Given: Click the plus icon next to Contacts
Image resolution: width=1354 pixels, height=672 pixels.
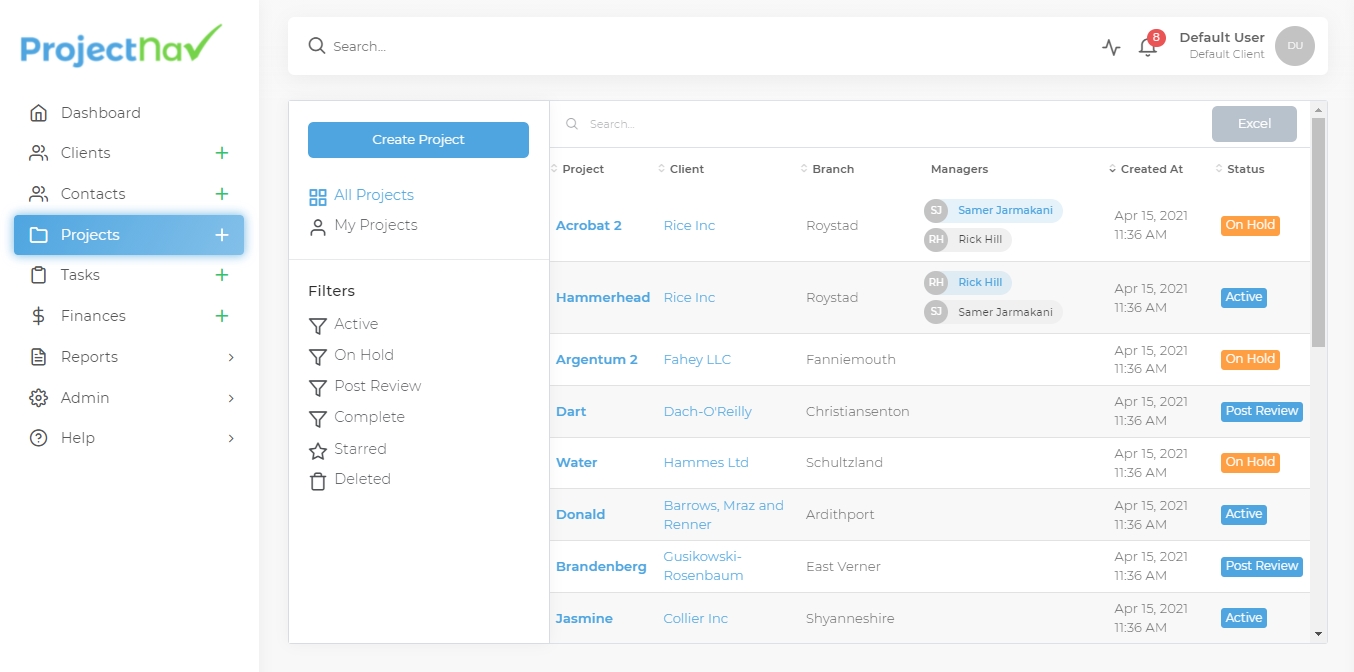Looking at the screenshot, I should [x=222, y=194].
